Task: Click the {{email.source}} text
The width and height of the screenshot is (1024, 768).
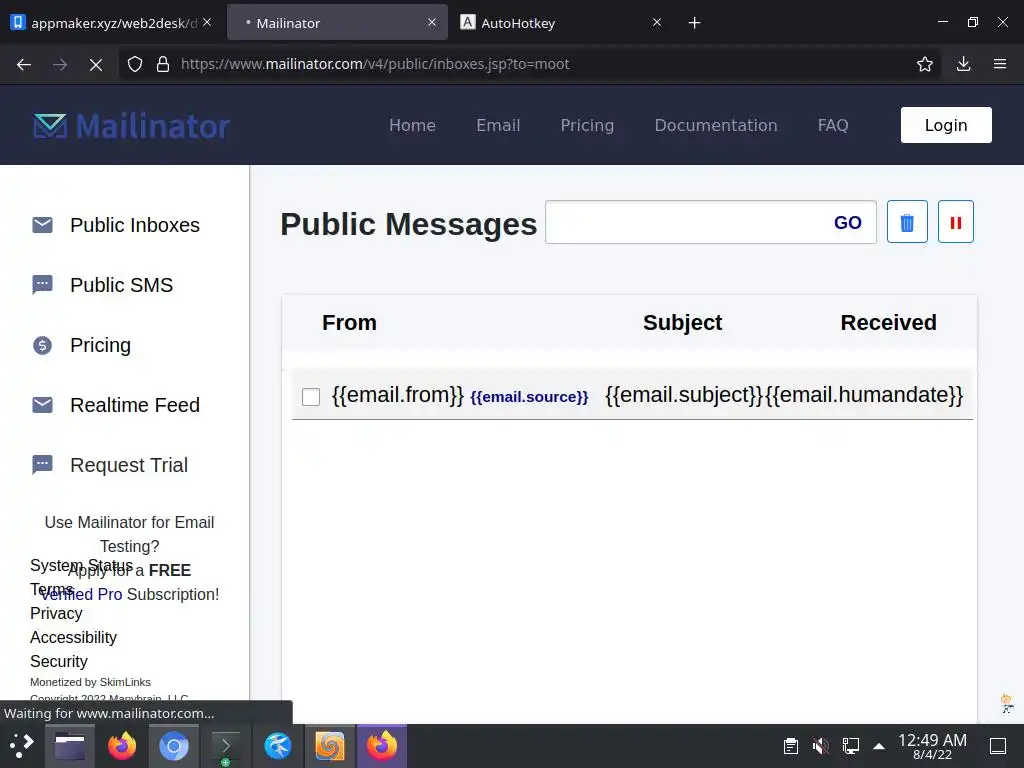Action: tap(529, 397)
